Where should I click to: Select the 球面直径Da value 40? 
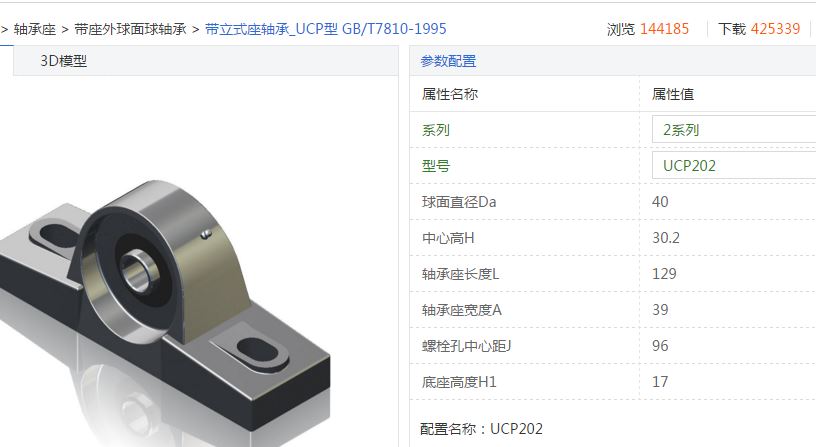[x=660, y=201]
